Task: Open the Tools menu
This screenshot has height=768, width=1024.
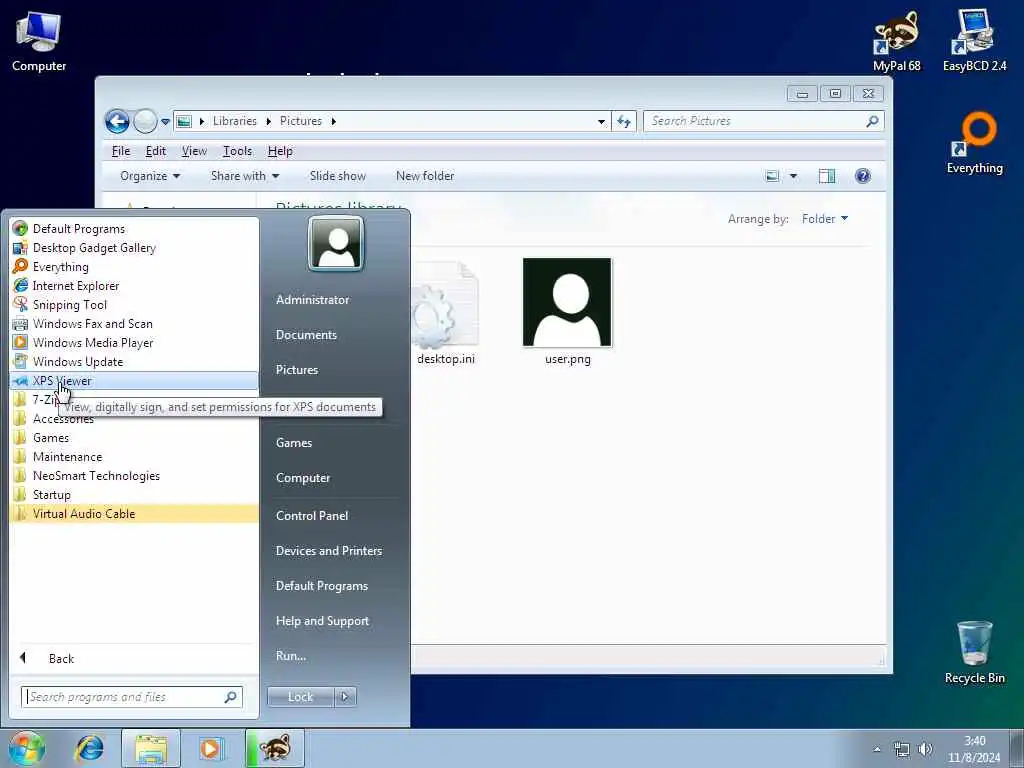Action: point(237,151)
